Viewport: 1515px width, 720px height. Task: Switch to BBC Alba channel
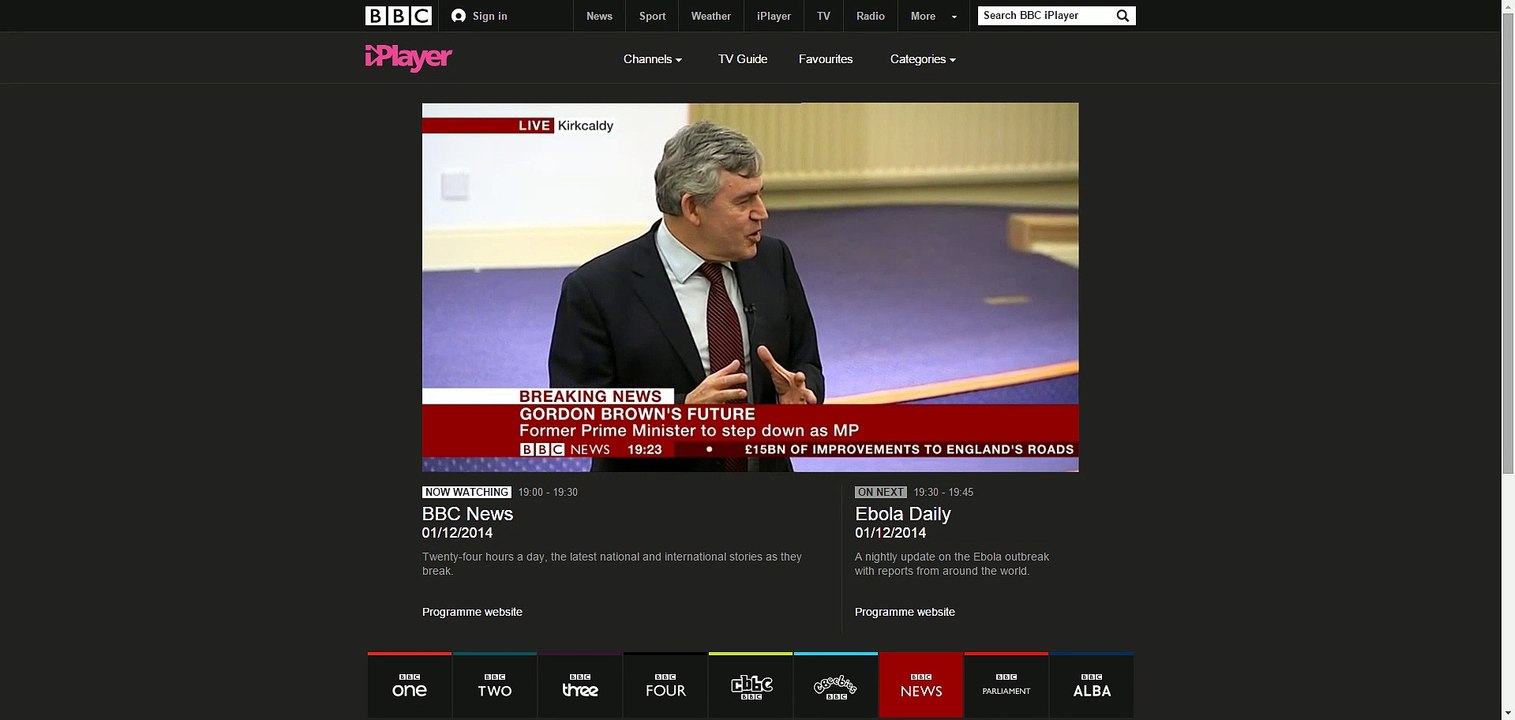(1092, 685)
